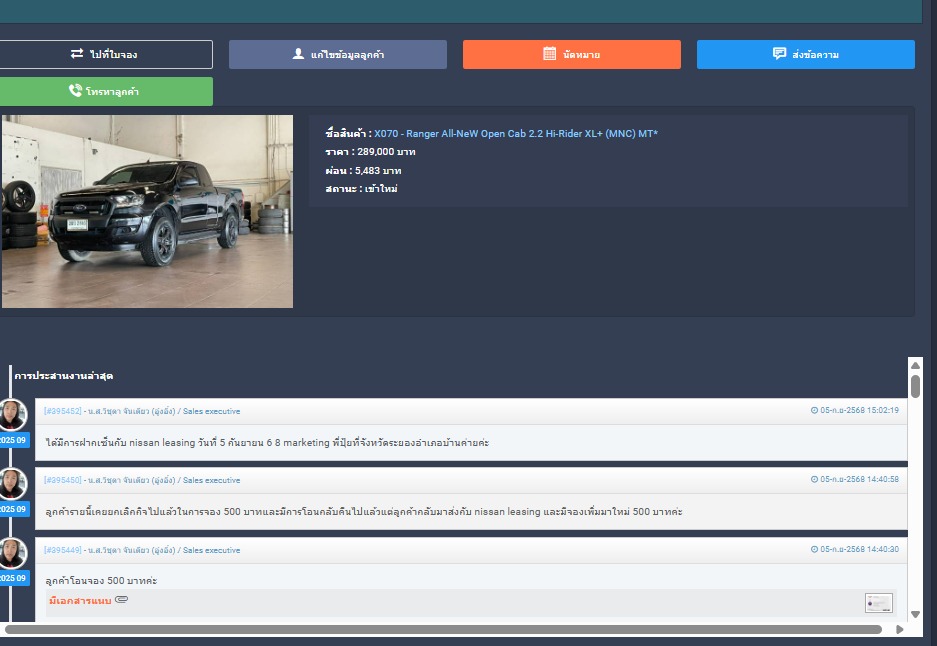Open activity entry #395452 link
Viewport: 937px width, 646px height.
click(x=62, y=411)
